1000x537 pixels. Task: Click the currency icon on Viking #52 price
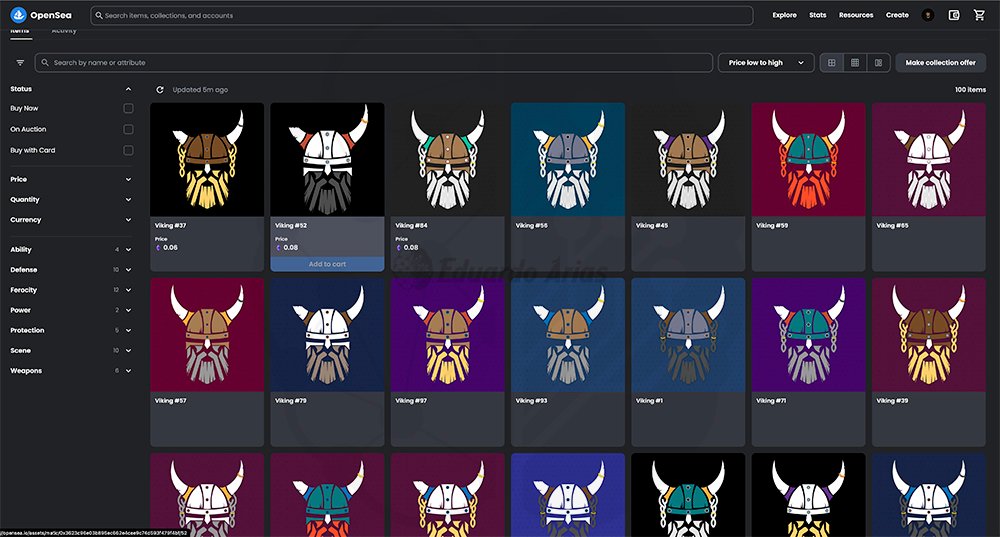tap(278, 247)
